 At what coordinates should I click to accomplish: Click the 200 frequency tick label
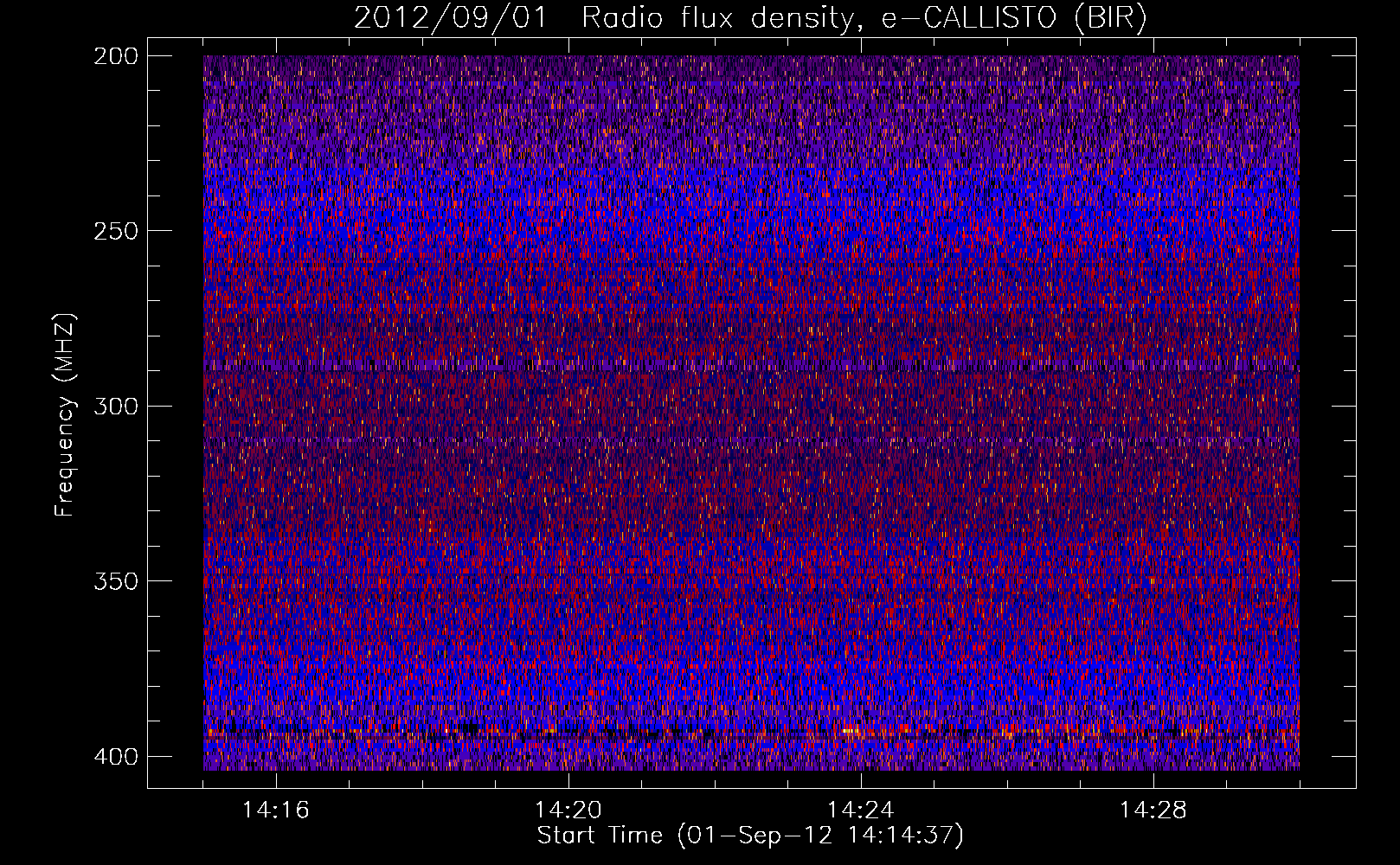point(116,56)
